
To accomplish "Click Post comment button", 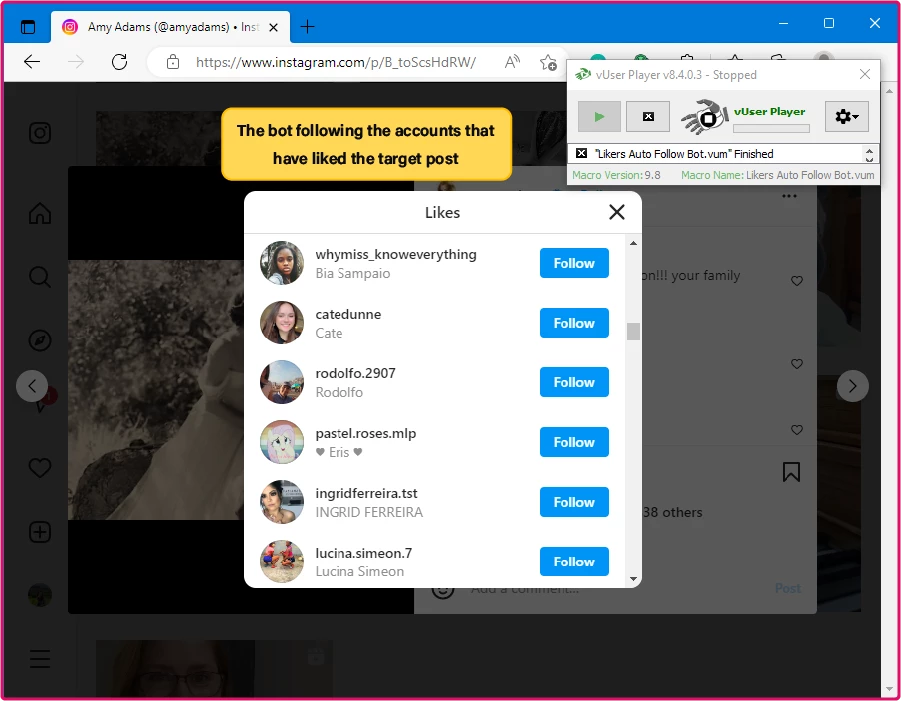I will tap(788, 588).
